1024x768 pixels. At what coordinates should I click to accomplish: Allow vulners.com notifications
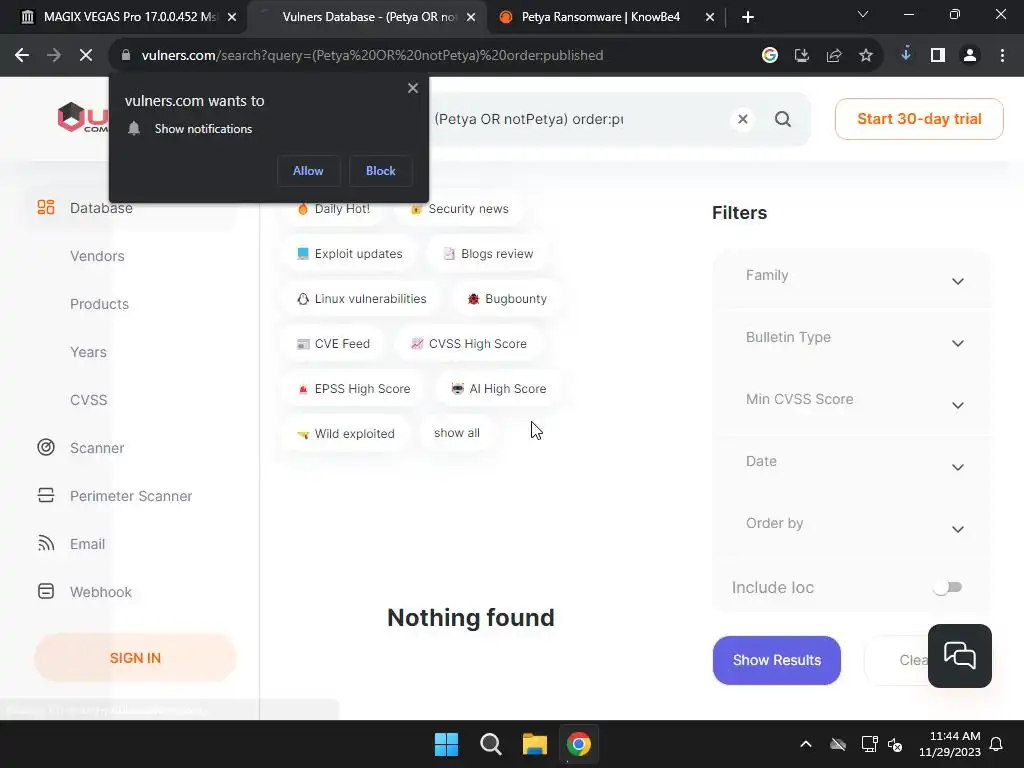[x=308, y=170]
